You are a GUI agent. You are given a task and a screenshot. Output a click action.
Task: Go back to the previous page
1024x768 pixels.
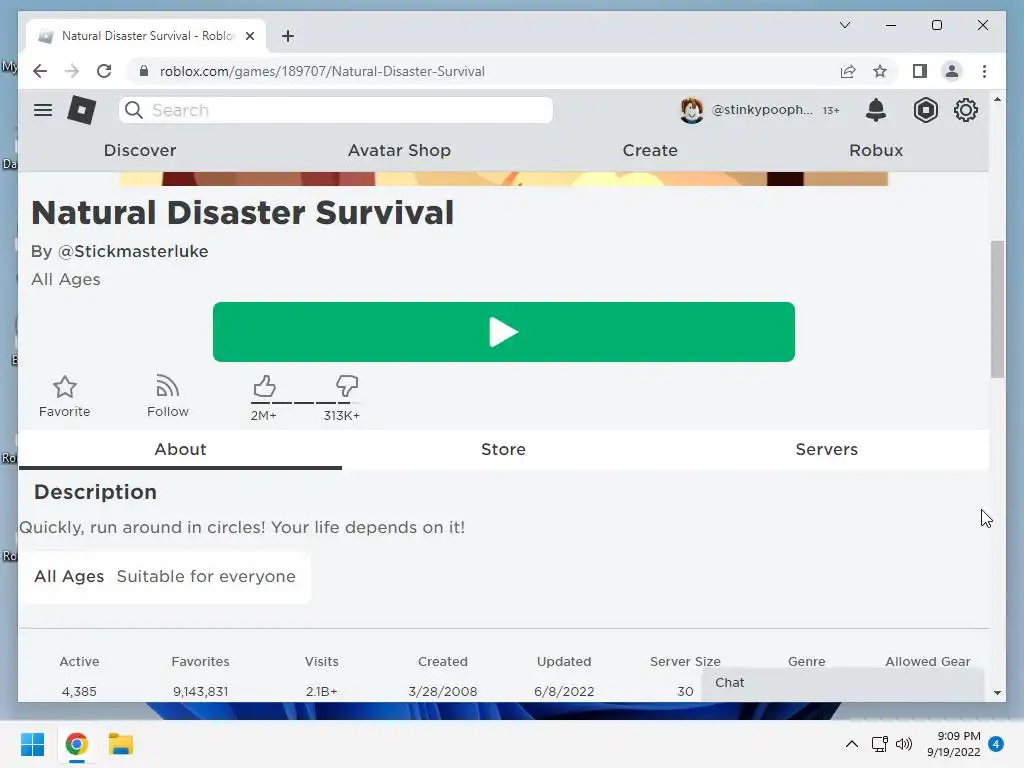click(40, 71)
